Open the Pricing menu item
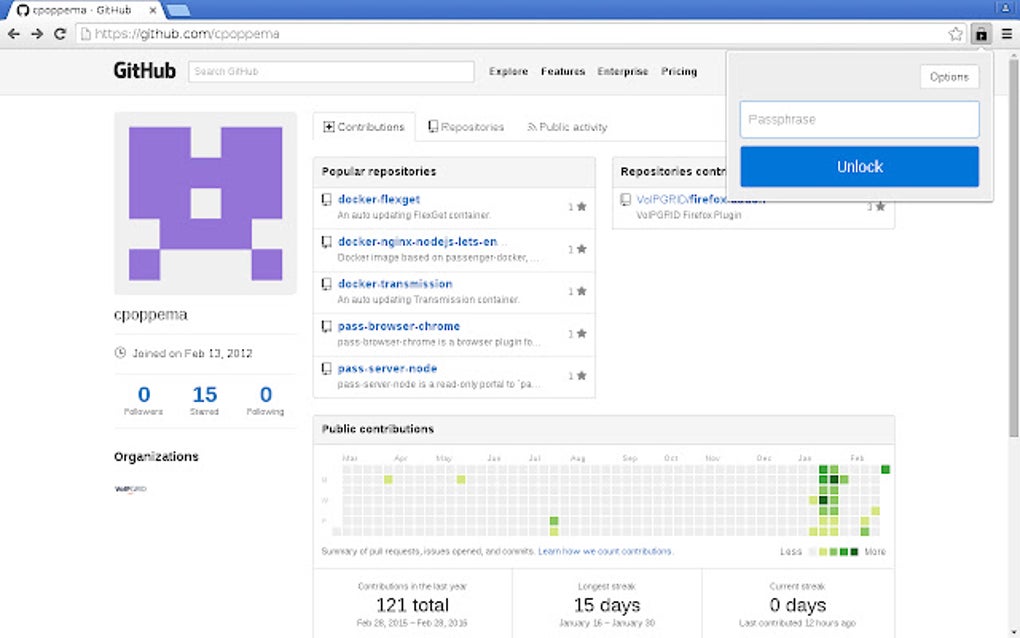1020x638 pixels. 679,71
